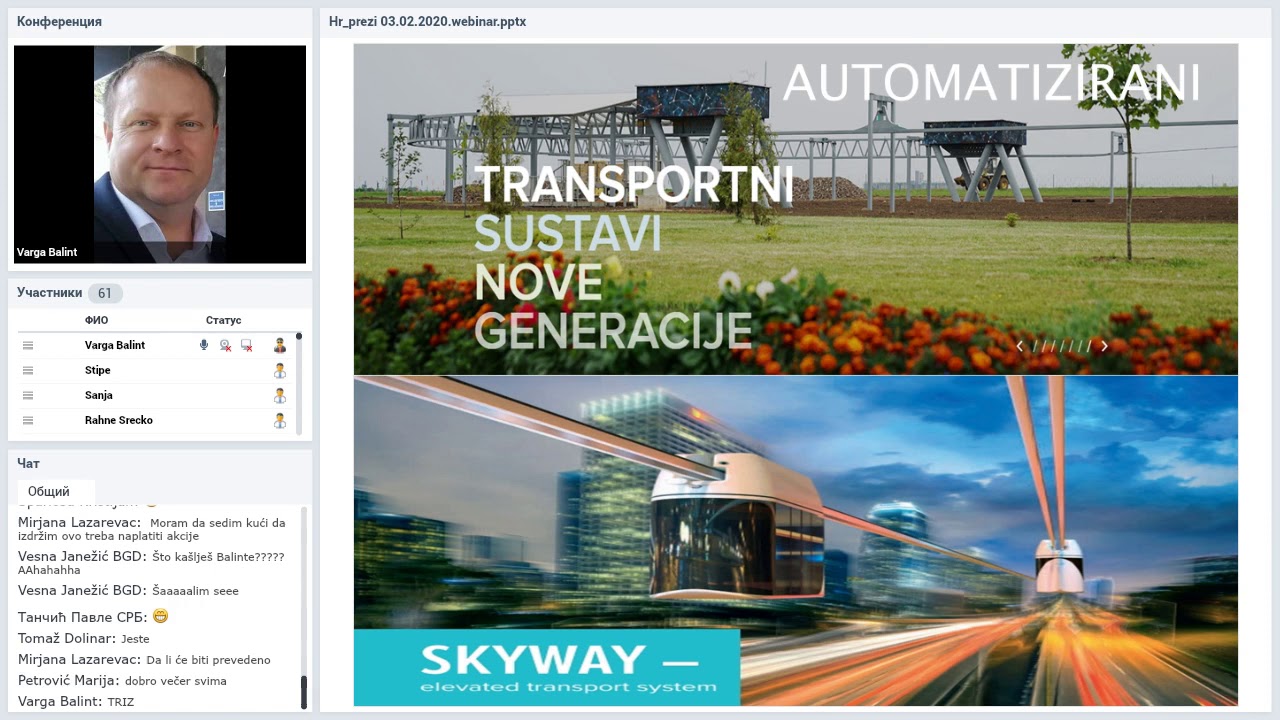
Task: Click the Участники panel title
Action: [x=49, y=293]
